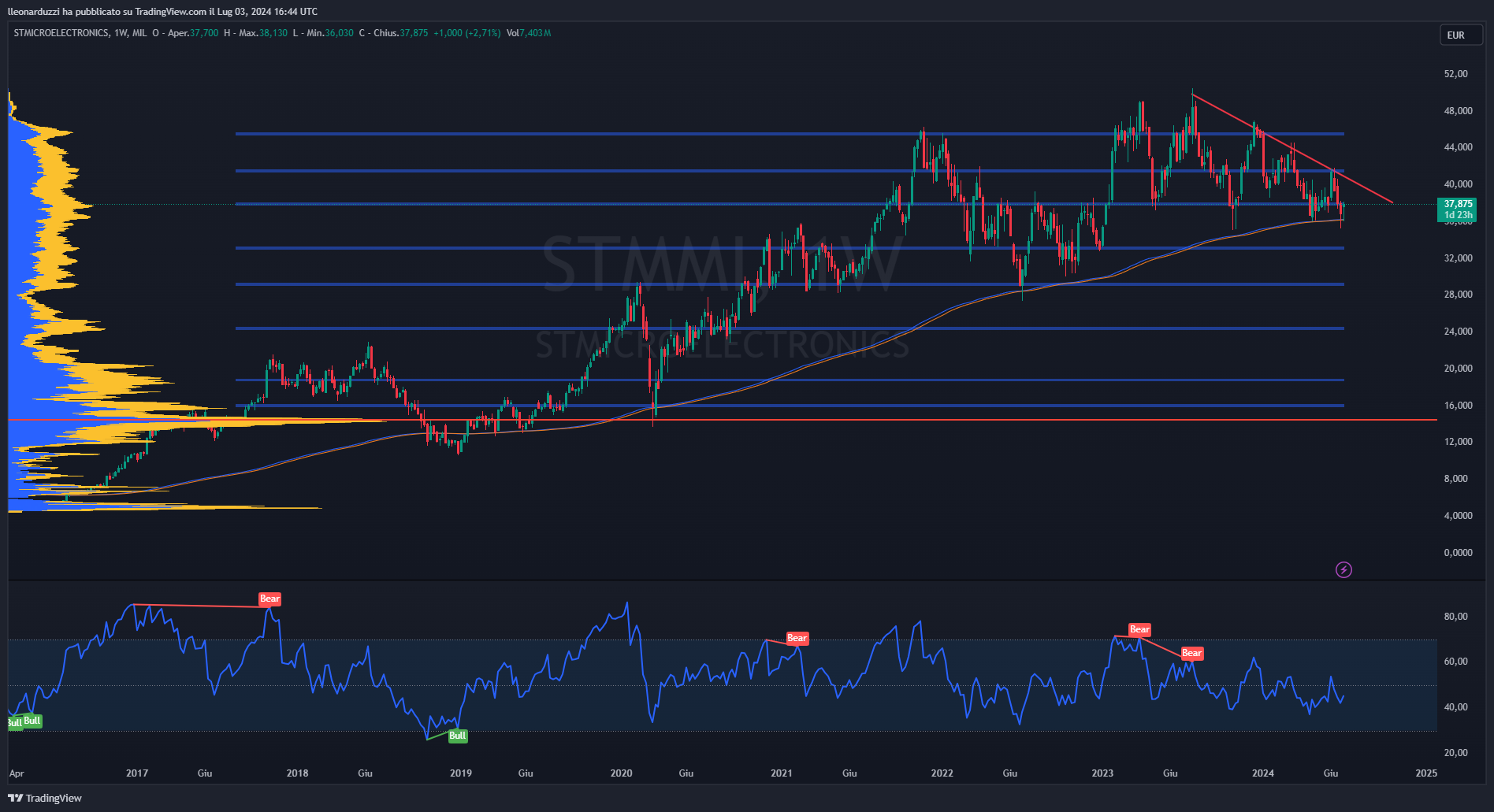Click the 20,00 RSI axis label
The image size is (1494, 812).
point(1455,753)
